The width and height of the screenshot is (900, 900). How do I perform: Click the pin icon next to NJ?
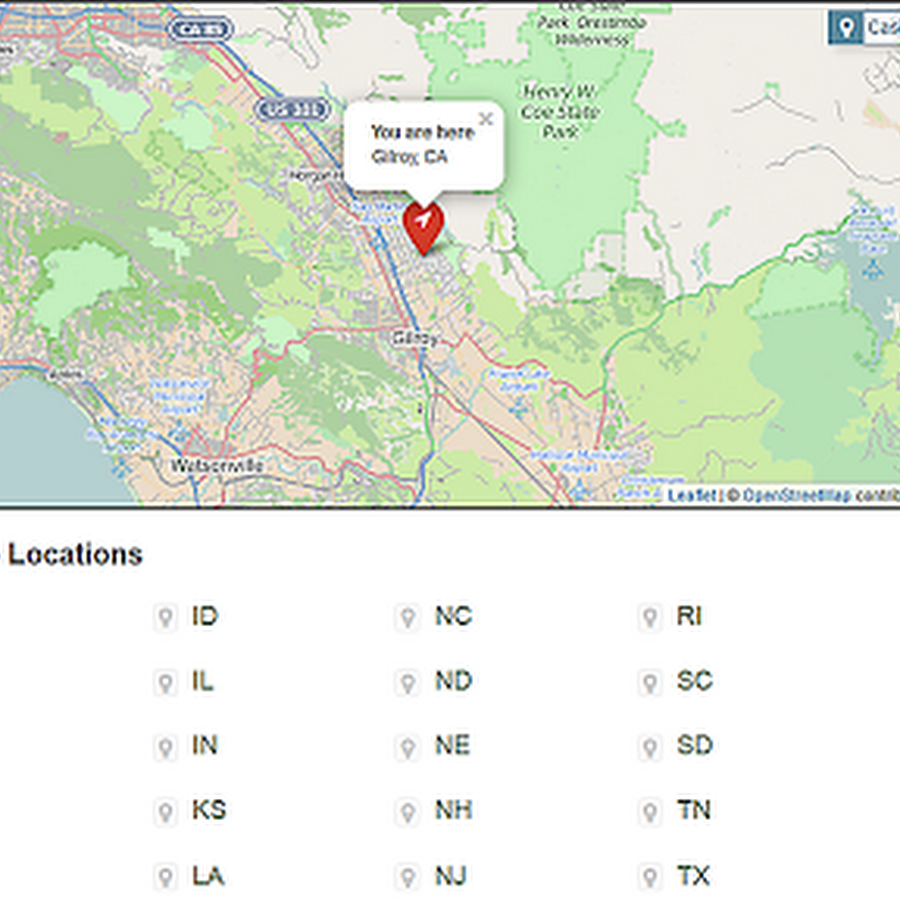pos(407,877)
